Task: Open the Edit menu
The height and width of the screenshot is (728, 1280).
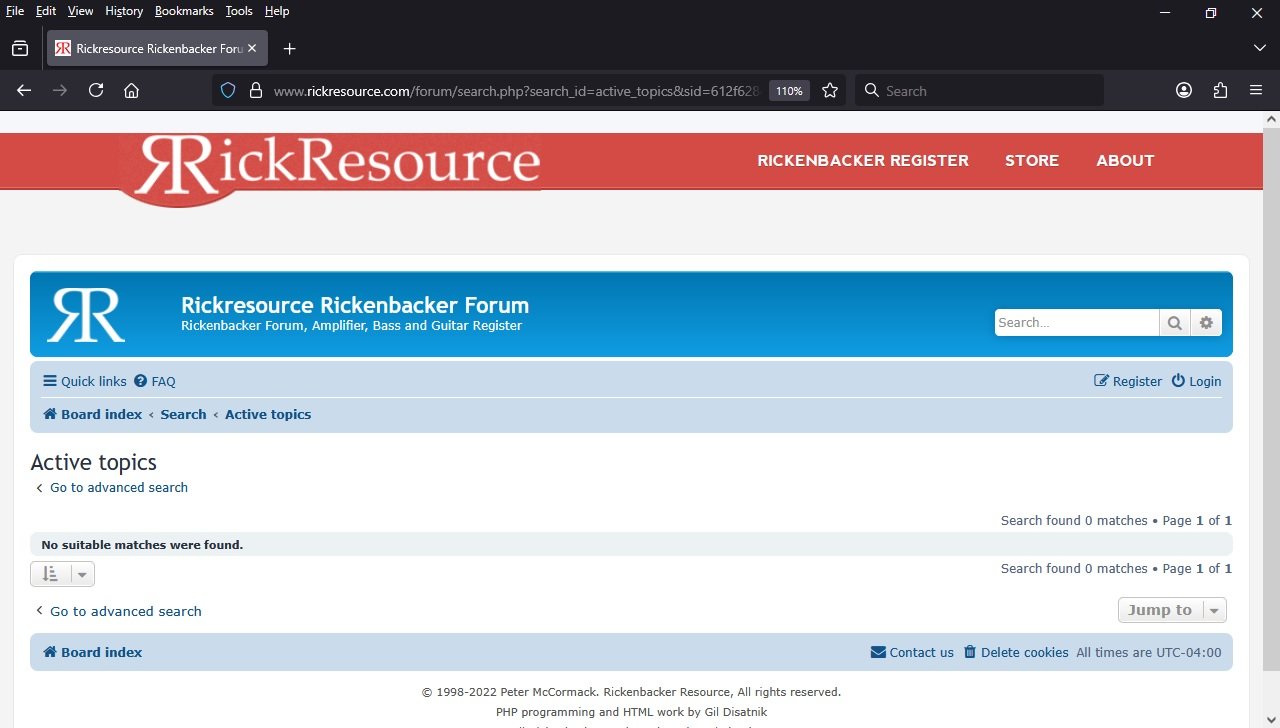Action: (x=46, y=11)
